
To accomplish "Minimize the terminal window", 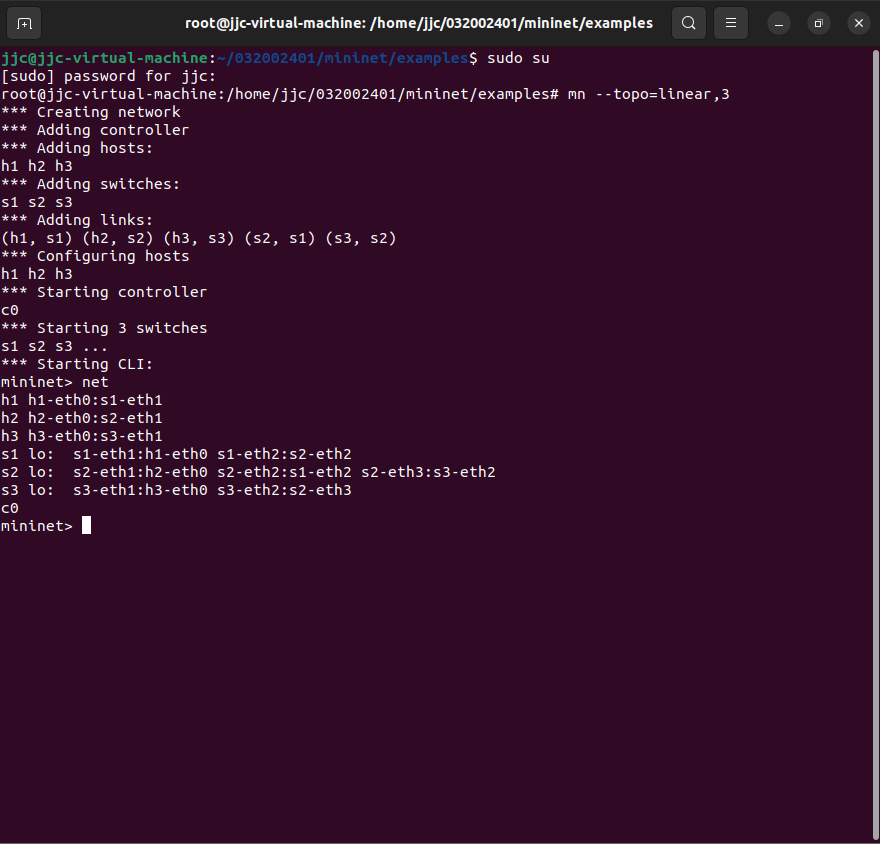I will click(x=778, y=24).
